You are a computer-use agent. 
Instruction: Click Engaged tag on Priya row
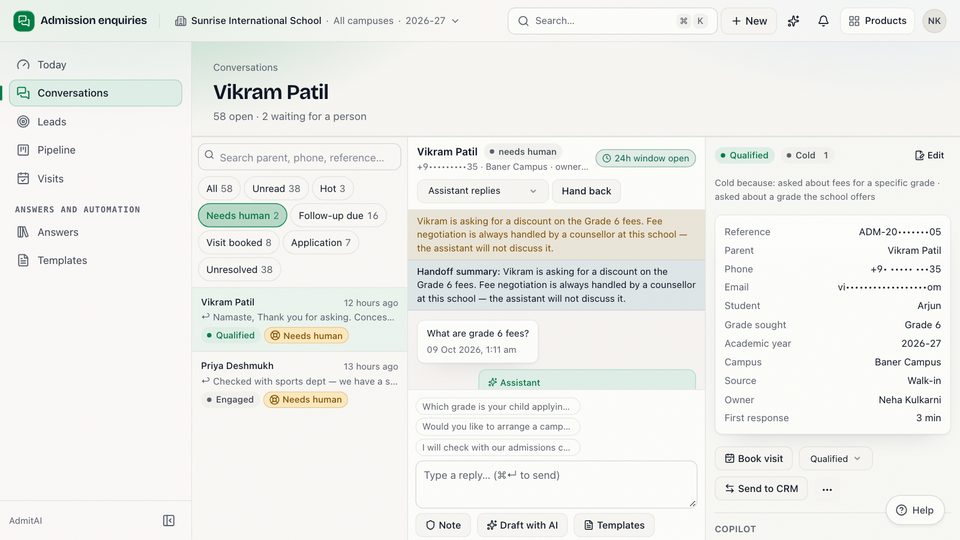tap(230, 400)
